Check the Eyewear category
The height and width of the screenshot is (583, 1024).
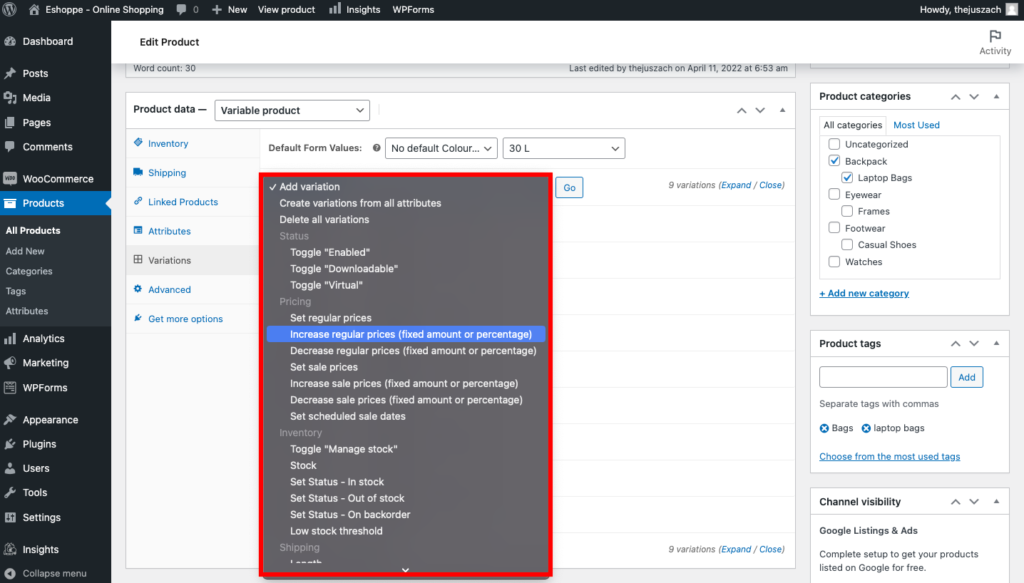tap(834, 194)
